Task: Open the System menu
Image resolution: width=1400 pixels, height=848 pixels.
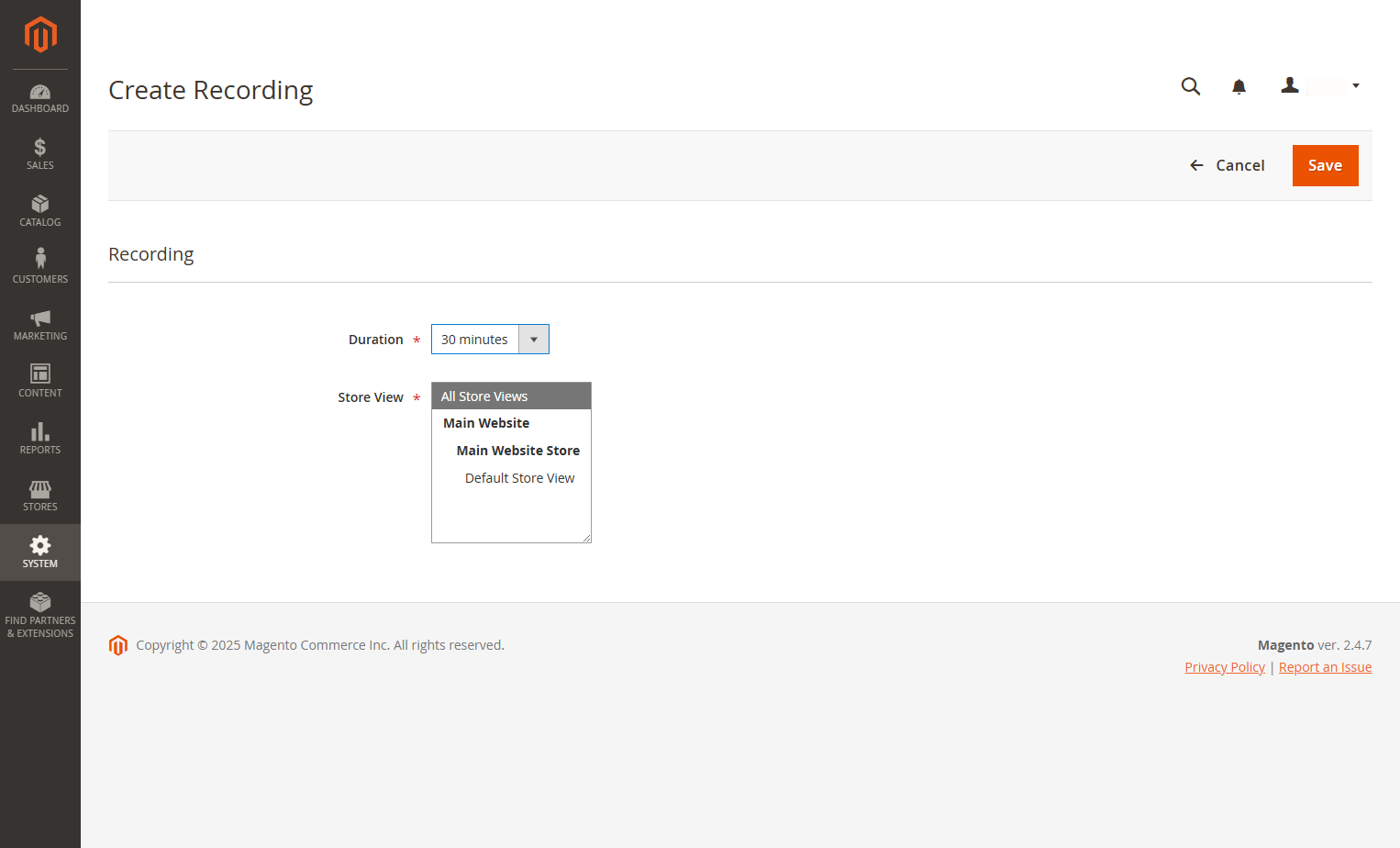Action: pos(40,552)
